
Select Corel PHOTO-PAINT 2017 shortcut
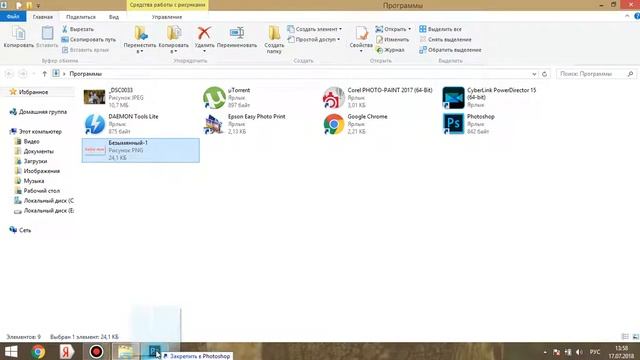point(380,98)
